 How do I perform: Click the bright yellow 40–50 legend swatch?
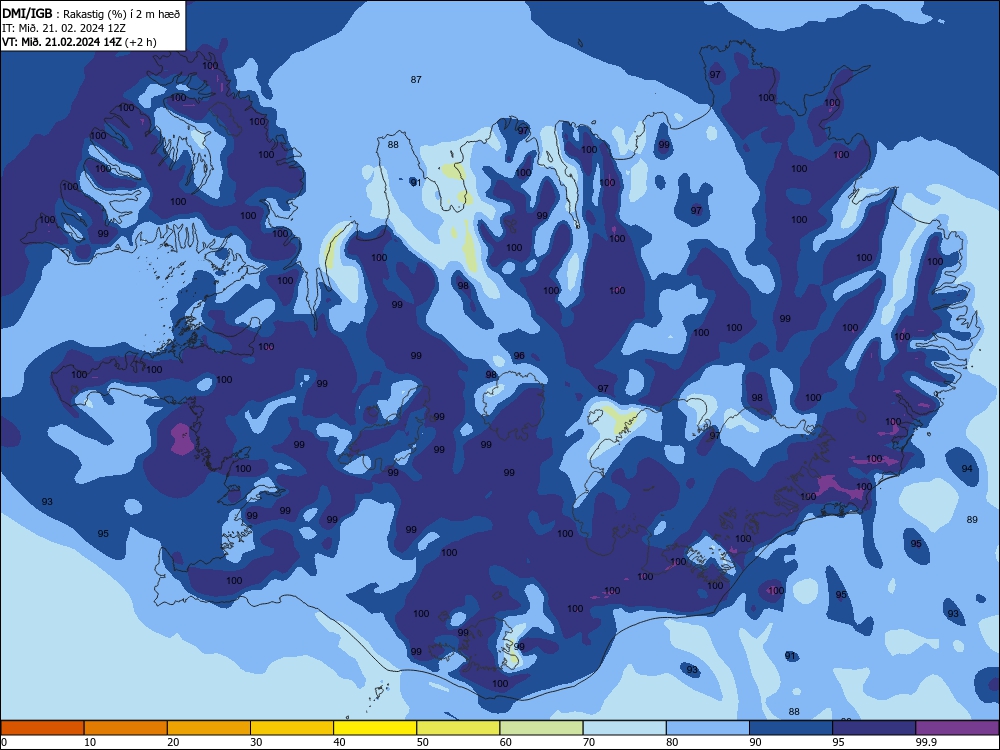(x=375, y=728)
